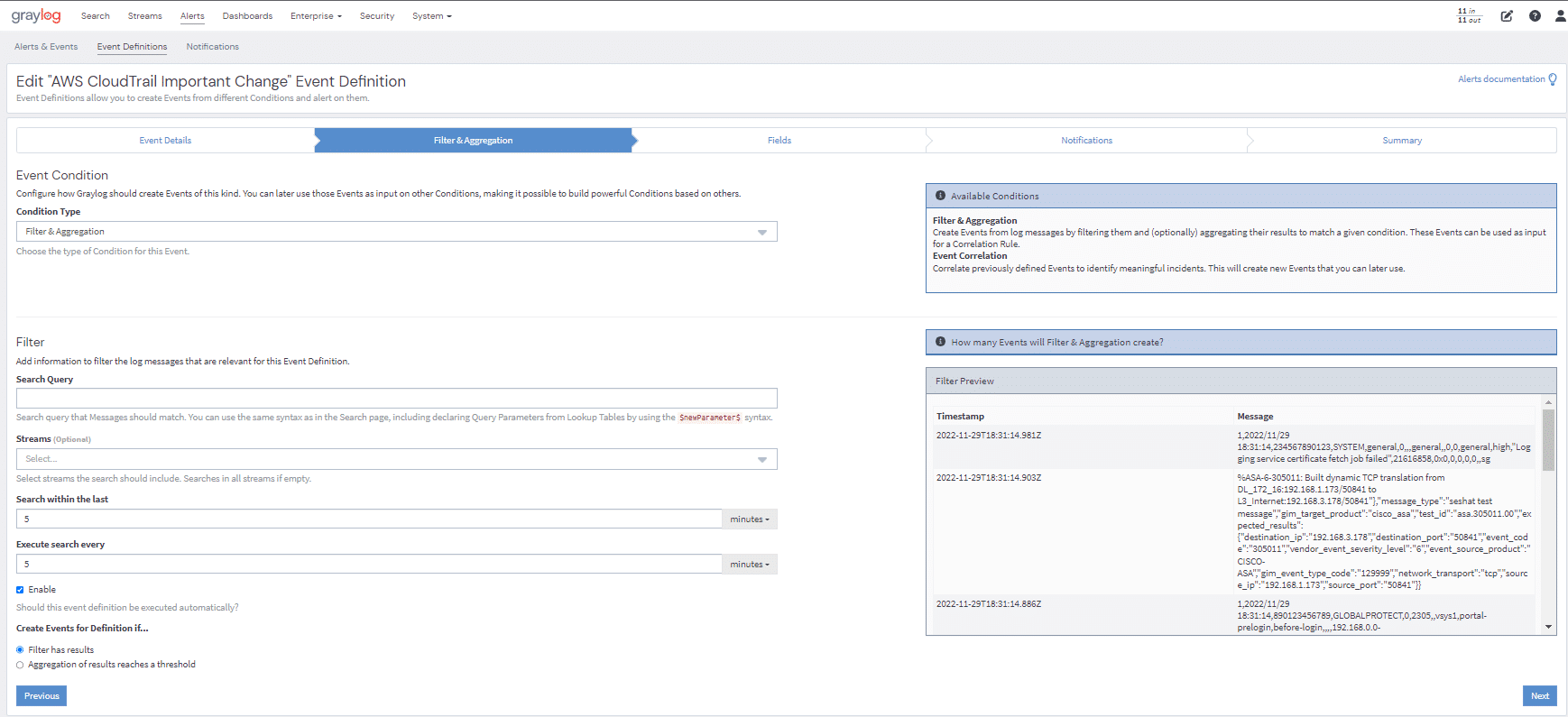The width and height of the screenshot is (1568, 717).
Task: Click info icon beside 'How many Events' header
Action: point(940,342)
